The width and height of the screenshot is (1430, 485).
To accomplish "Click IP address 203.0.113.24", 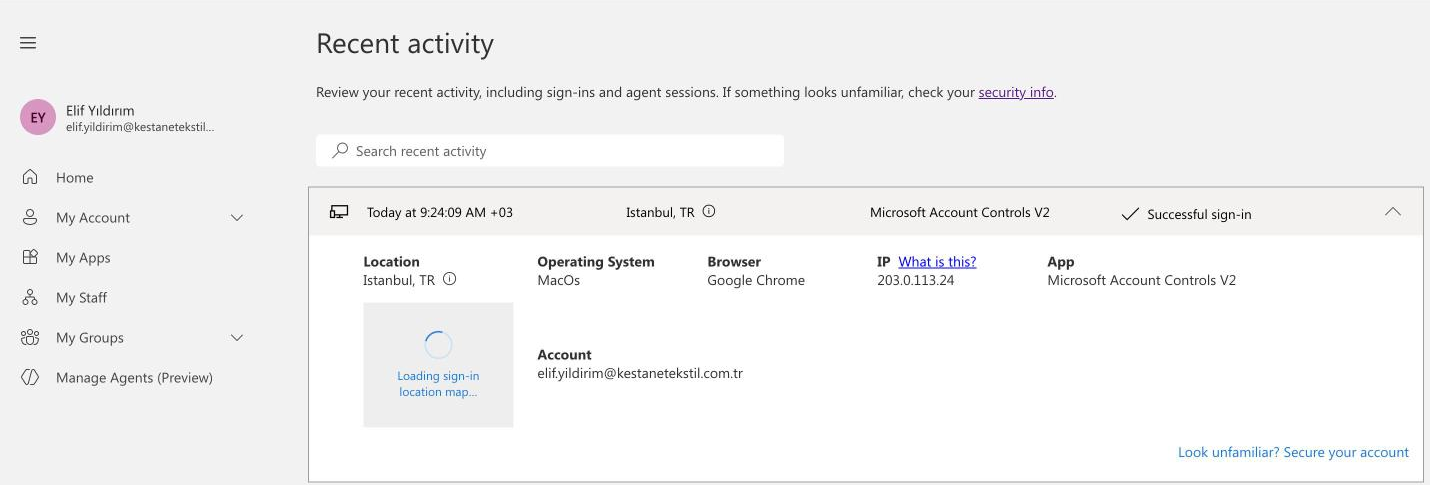I will click(x=915, y=280).
